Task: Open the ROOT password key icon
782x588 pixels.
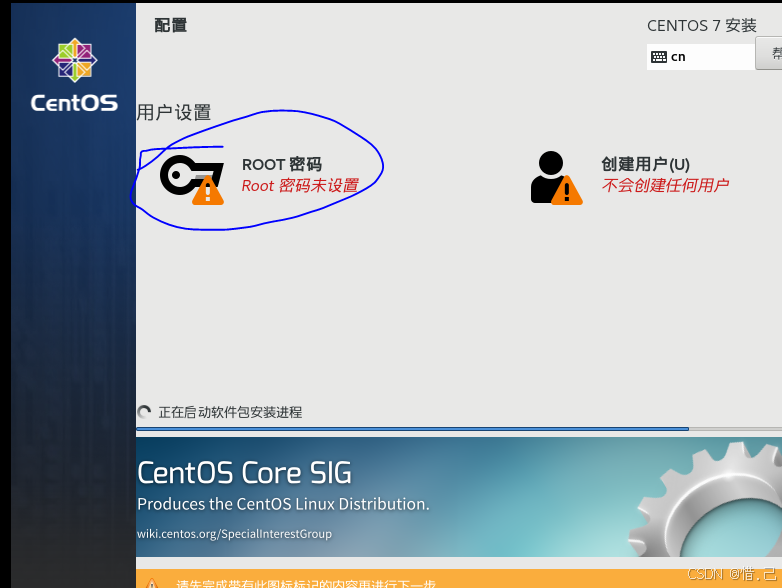Action: point(192,180)
